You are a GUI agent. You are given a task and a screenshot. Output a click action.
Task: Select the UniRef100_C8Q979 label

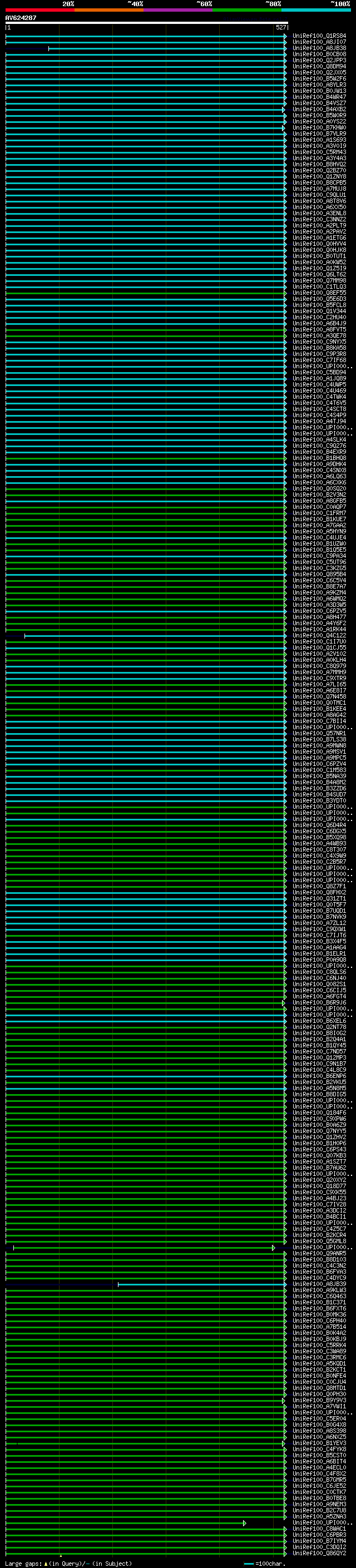[x=319, y=666]
